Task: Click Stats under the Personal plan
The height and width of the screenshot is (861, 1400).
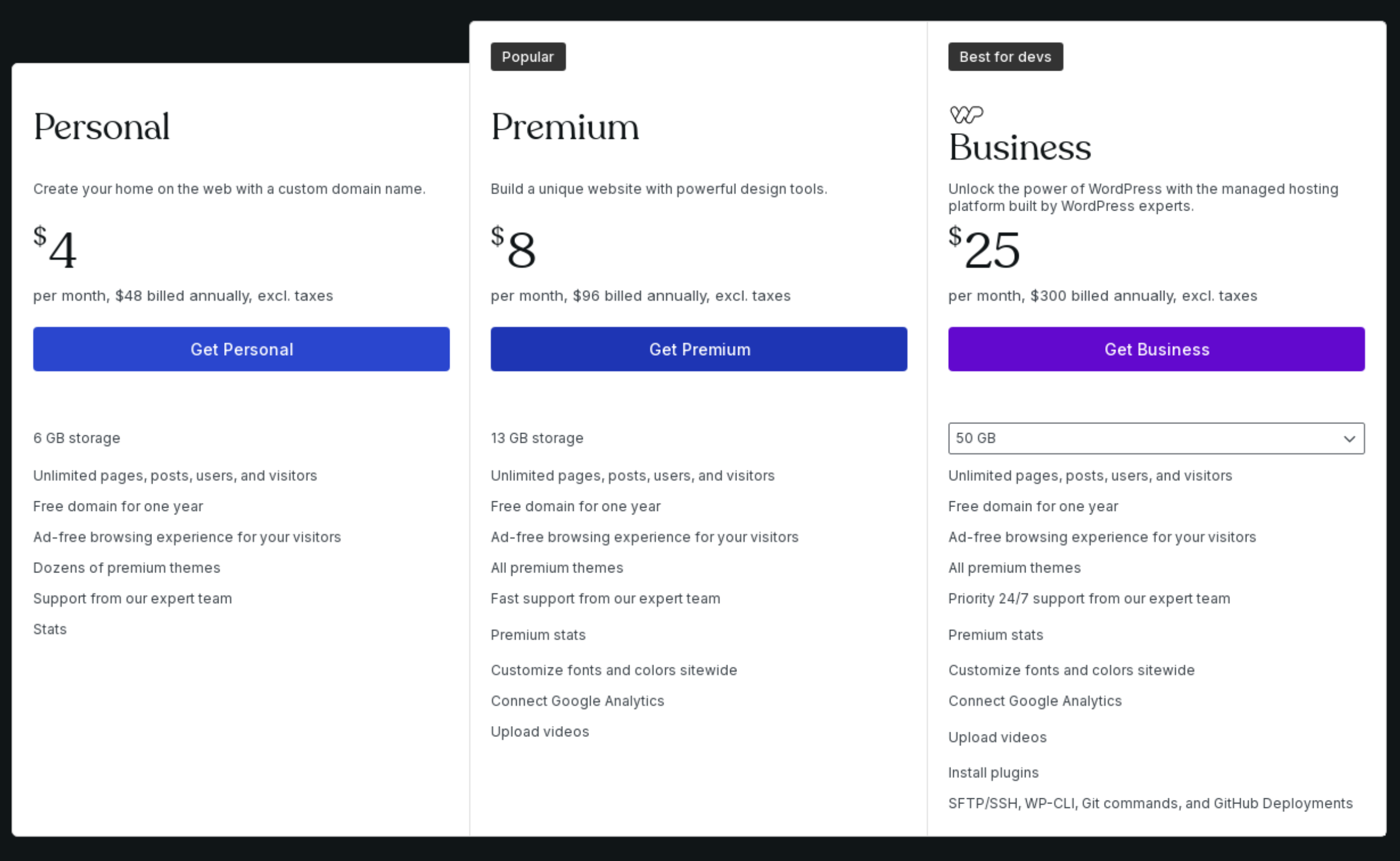Action: pos(50,628)
